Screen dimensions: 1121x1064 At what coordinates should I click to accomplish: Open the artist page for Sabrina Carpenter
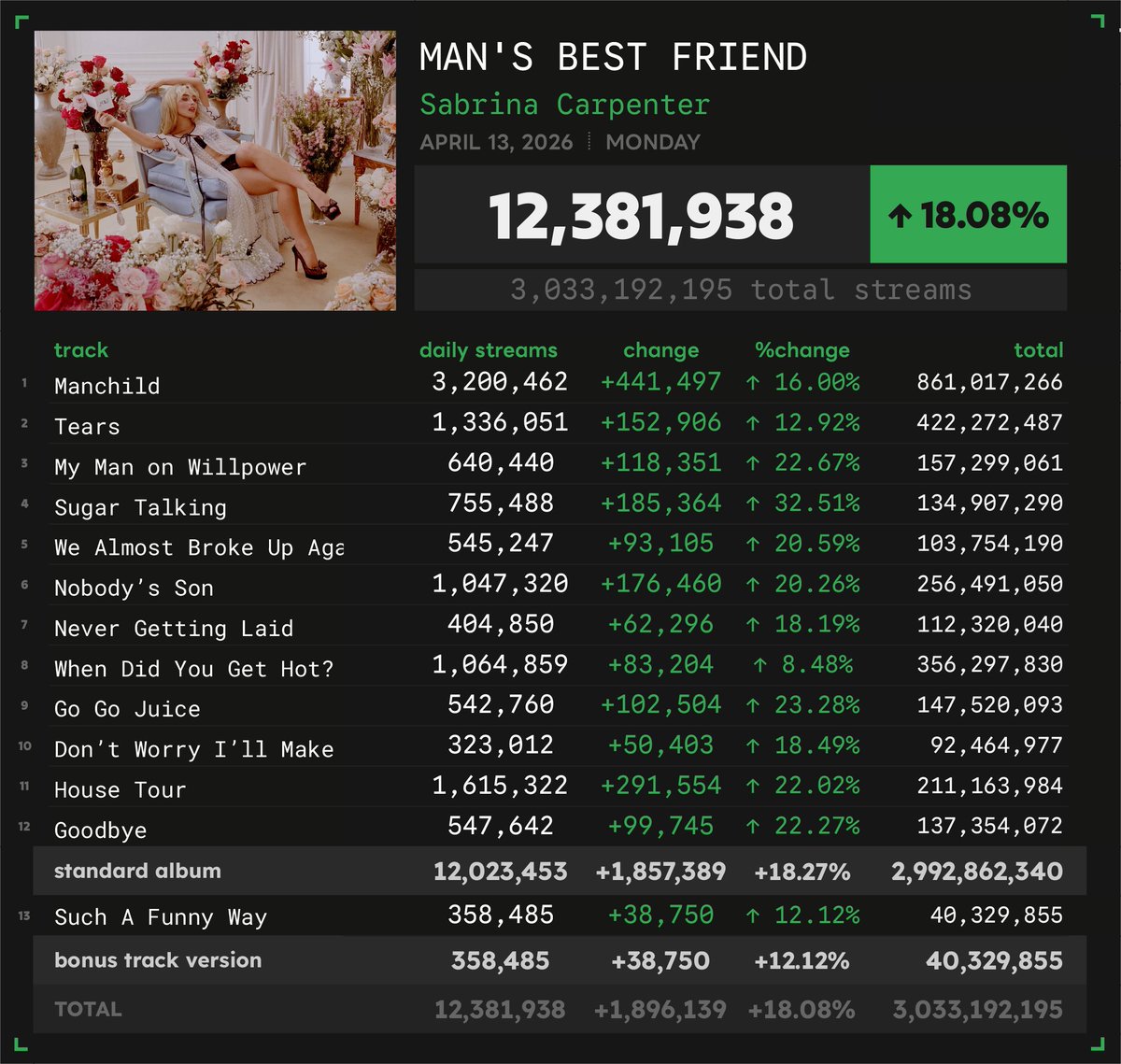tap(564, 104)
